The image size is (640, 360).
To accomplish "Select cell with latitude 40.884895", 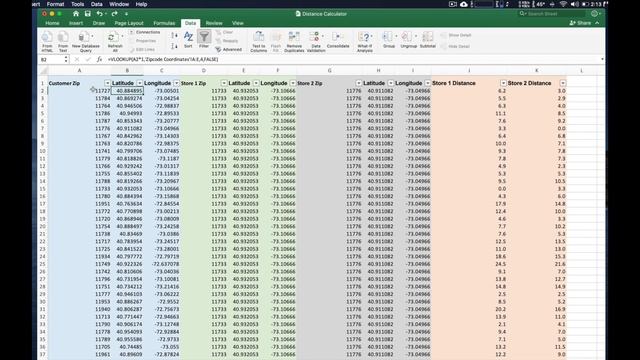I will [127, 91].
